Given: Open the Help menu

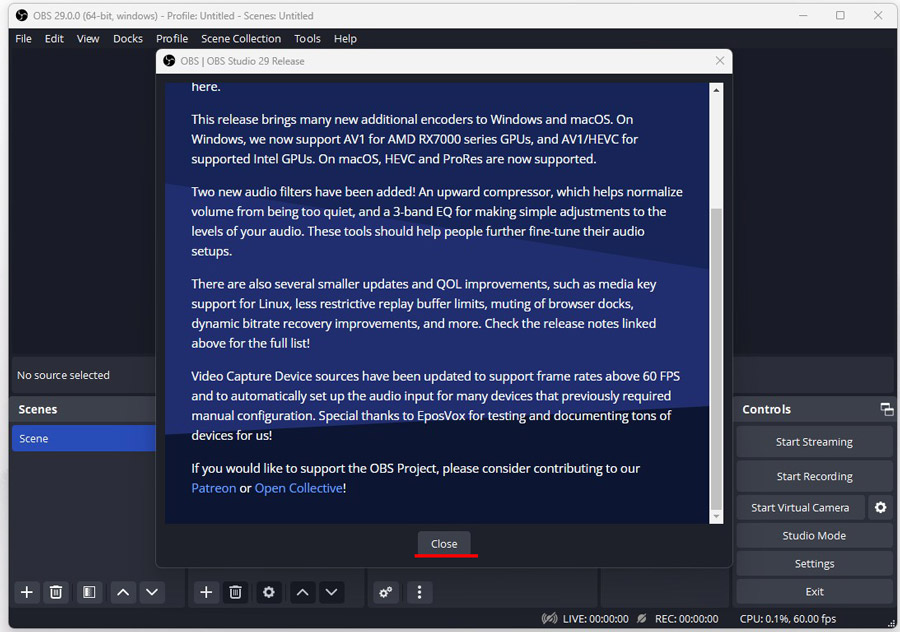Looking at the screenshot, I should pos(345,38).
